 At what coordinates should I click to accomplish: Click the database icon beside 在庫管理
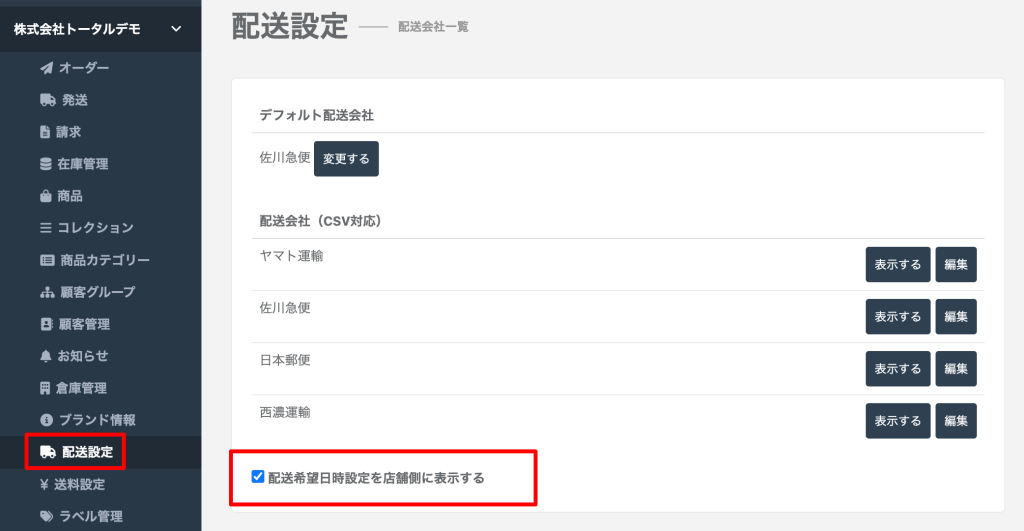(46, 164)
